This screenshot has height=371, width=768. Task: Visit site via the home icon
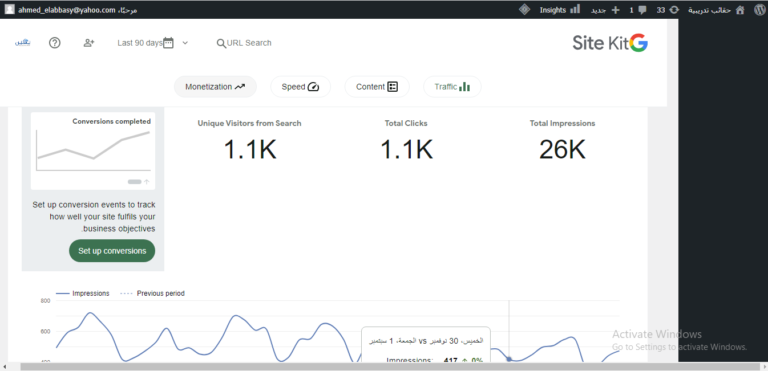point(740,10)
